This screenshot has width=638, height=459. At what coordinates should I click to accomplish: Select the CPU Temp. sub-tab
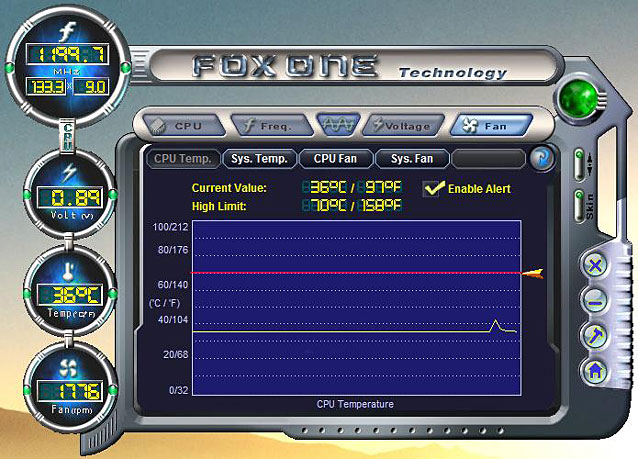(x=183, y=159)
